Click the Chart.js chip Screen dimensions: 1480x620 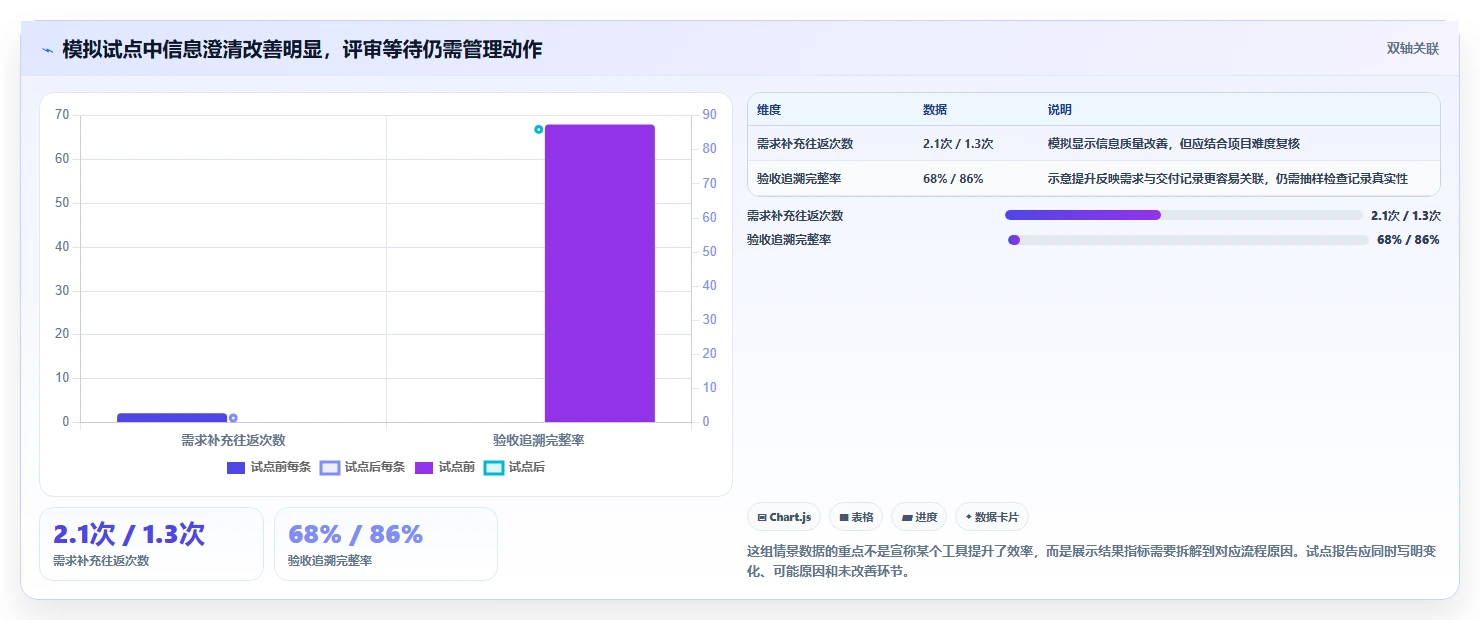pos(784,517)
